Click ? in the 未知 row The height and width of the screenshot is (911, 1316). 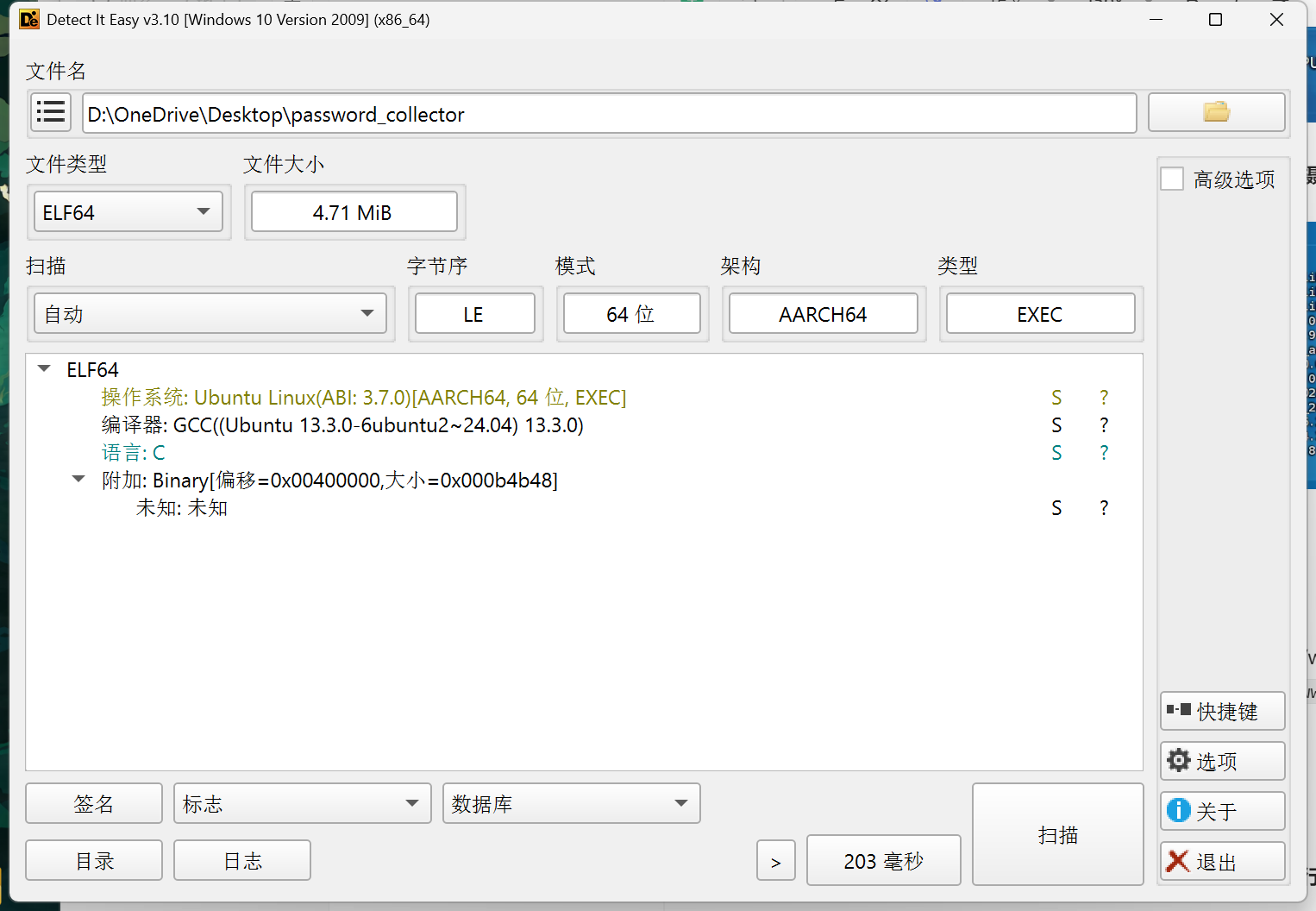click(x=1104, y=508)
